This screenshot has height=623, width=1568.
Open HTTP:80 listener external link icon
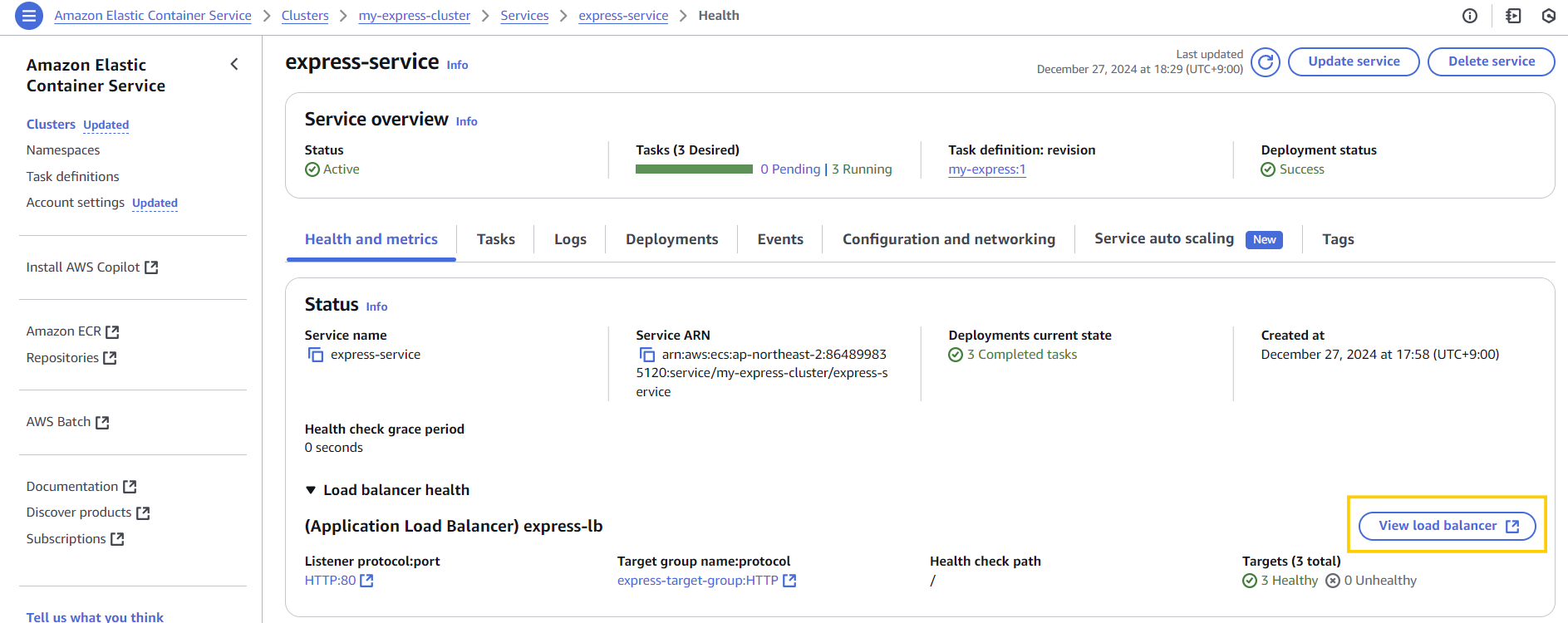click(366, 581)
